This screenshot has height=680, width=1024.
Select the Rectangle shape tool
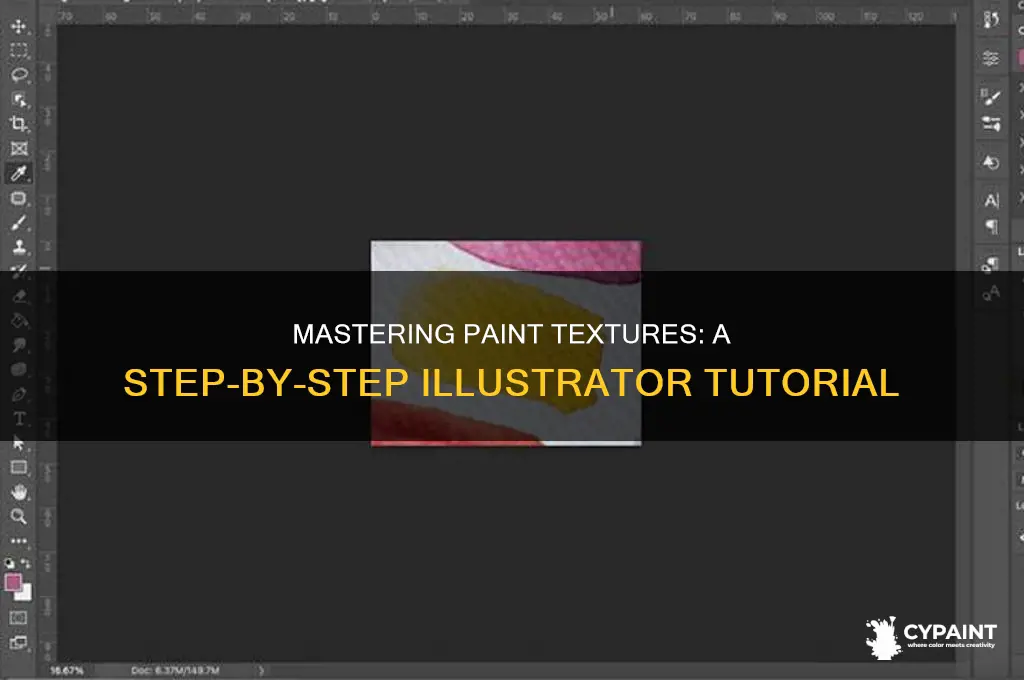(18, 467)
